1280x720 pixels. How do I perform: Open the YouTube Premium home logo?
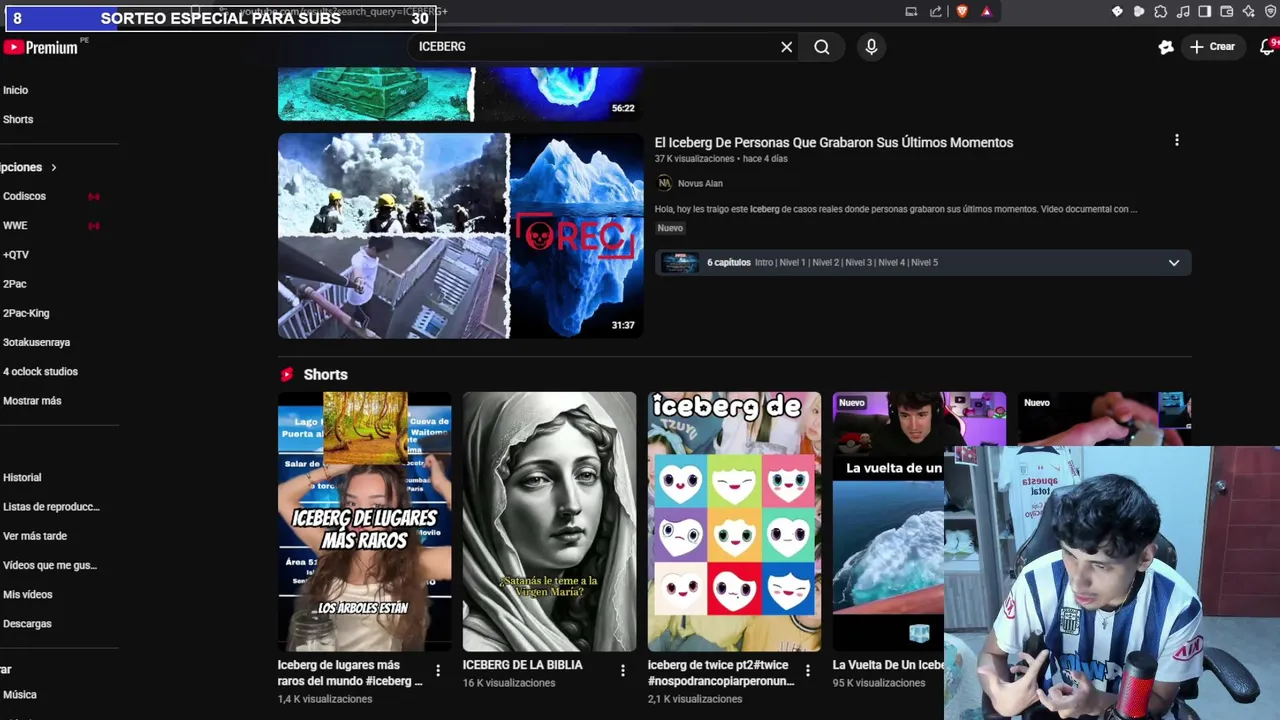42,47
